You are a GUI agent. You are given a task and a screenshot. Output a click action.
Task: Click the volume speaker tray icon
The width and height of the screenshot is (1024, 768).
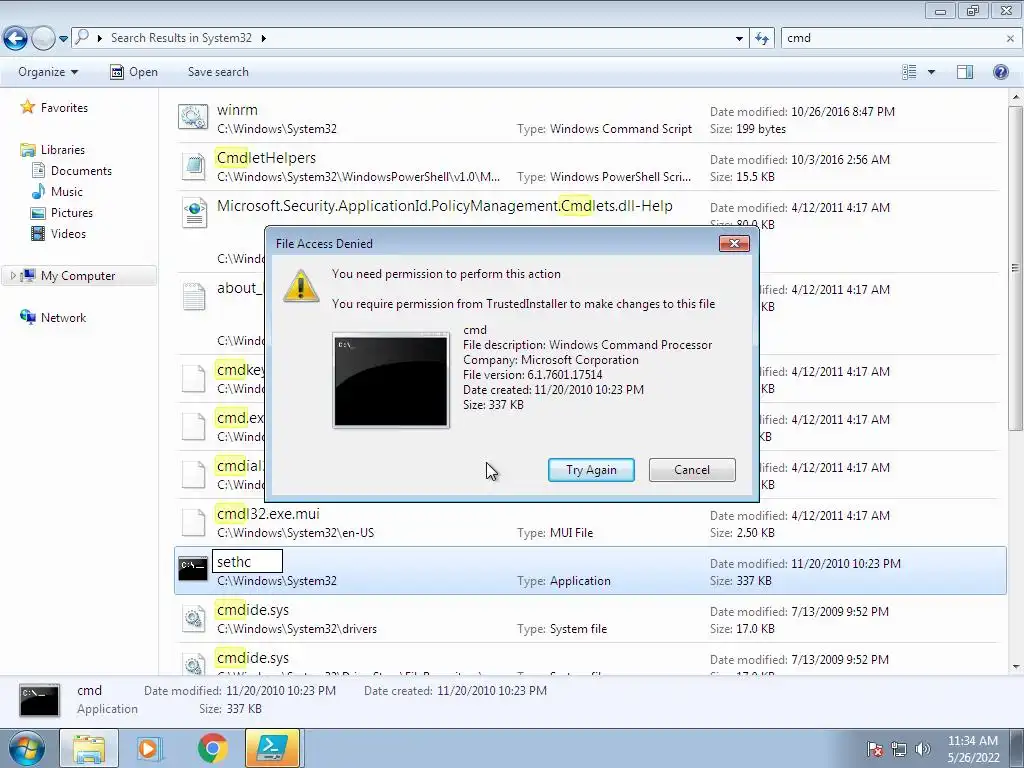point(923,749)
